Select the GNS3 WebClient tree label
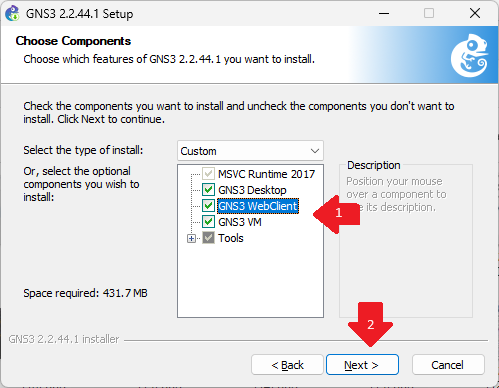 coord(258,206)
